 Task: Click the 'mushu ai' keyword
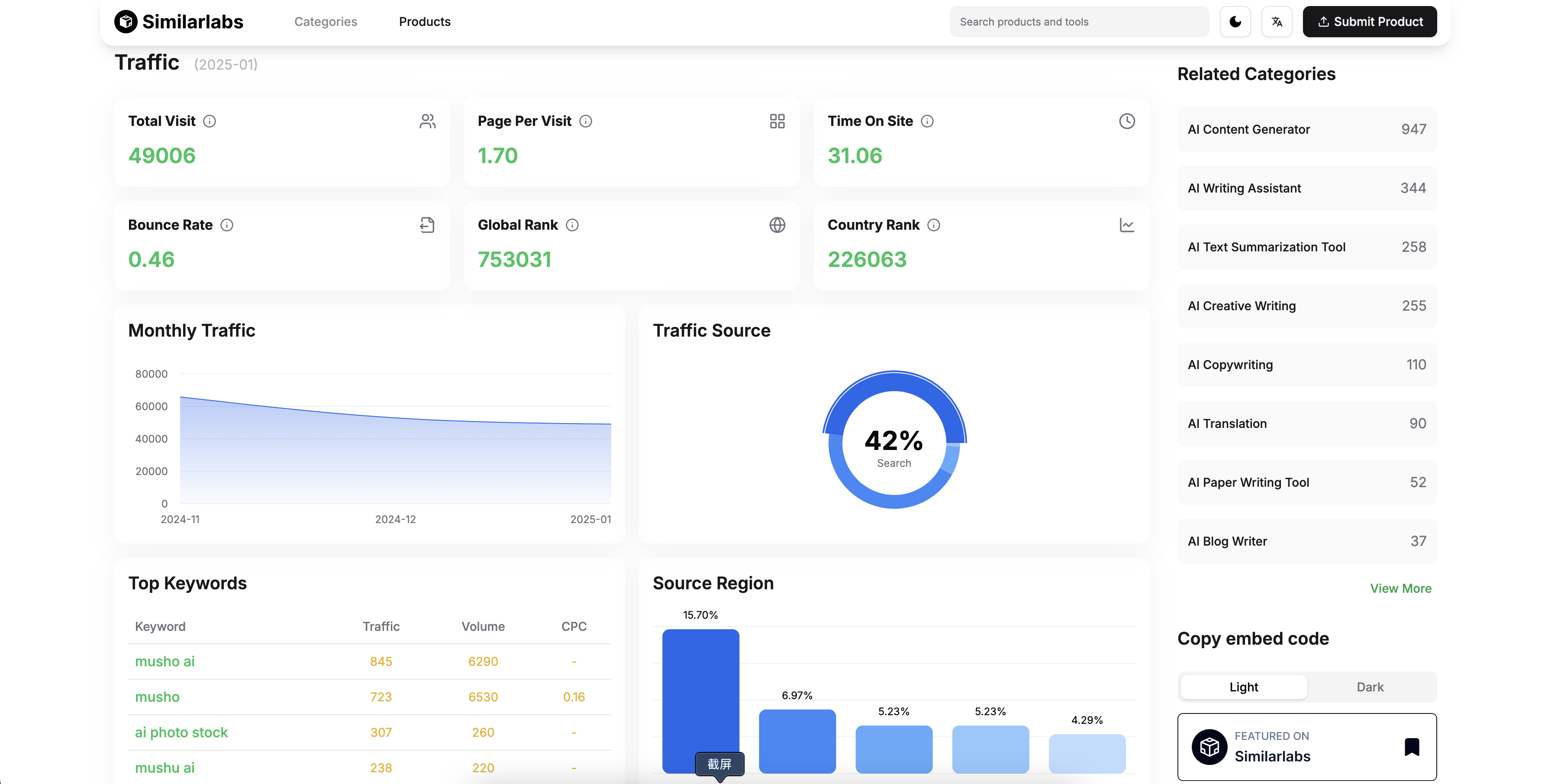tap(164, 768)
